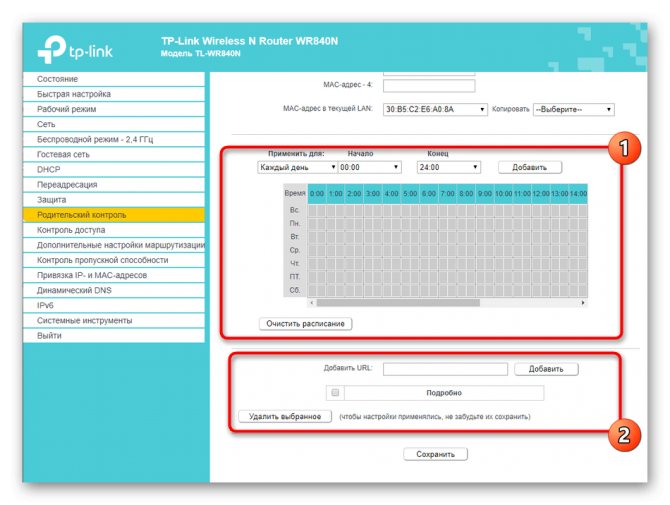Go to Контроль доступа menu item
Image resolution: width=670 pixels, height=505 pixels.
coord(114,230)
